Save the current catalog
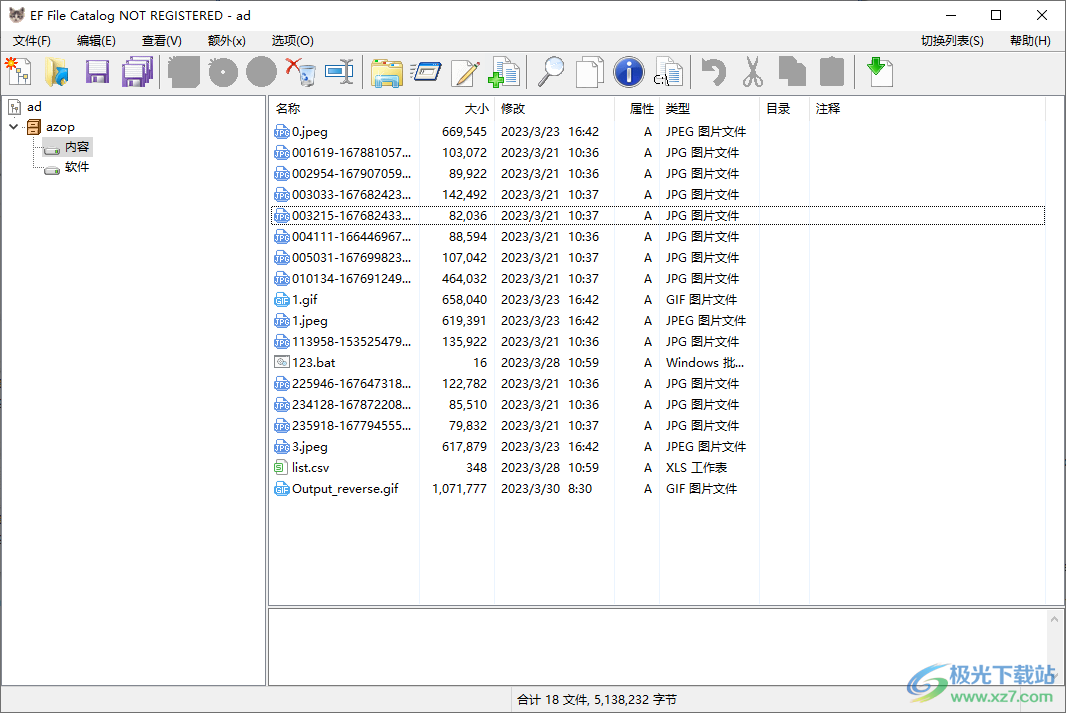Screen dimensions: 1066x713 pos(96,71)
